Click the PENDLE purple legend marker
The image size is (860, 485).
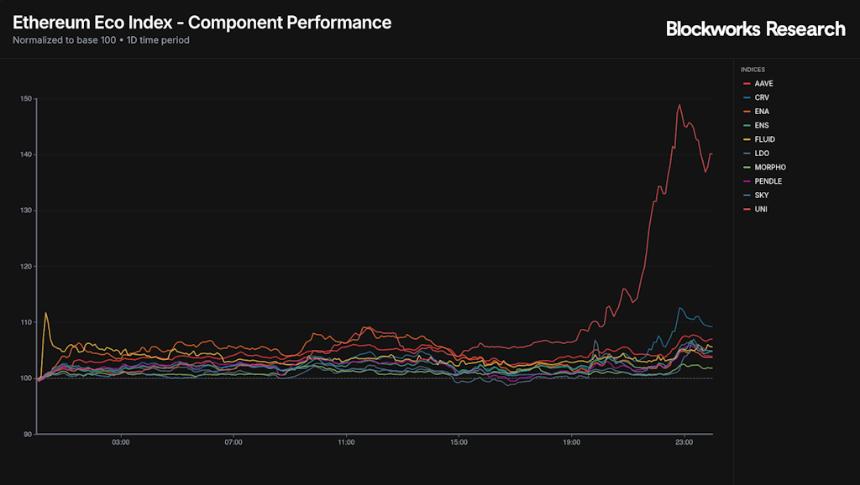pos(746,181)
